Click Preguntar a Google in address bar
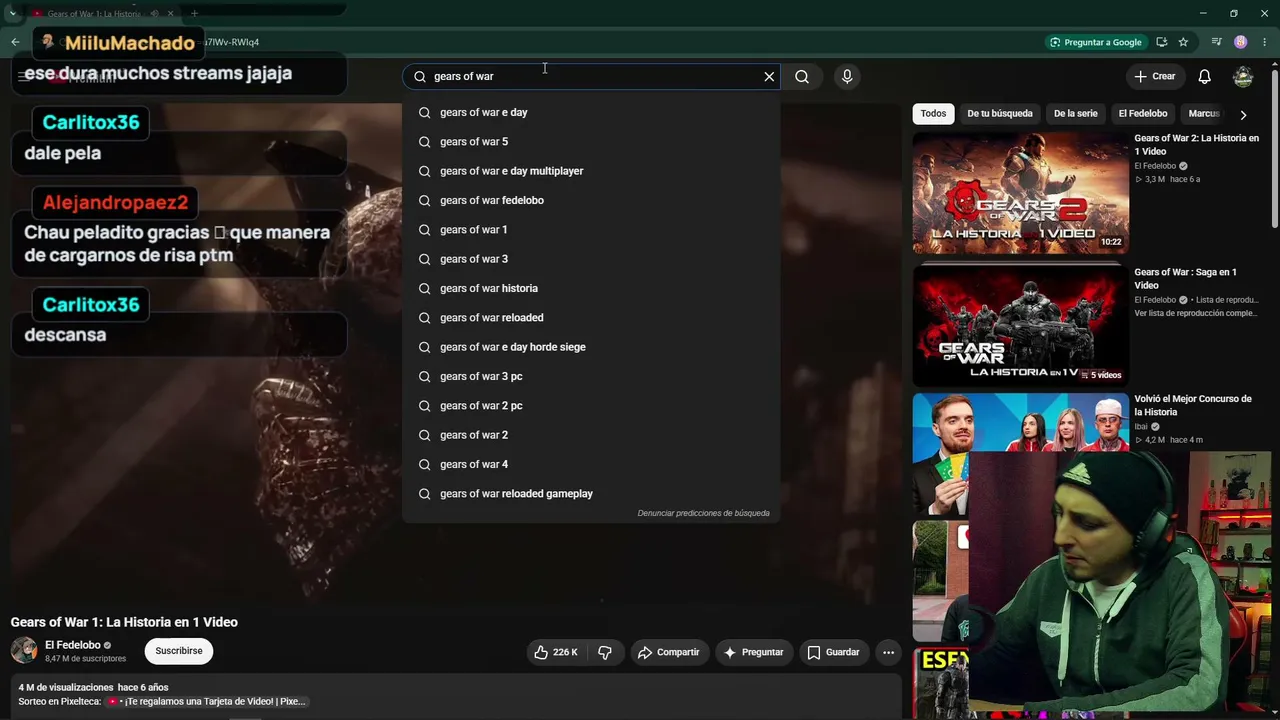Viewport: 1280px width, 720px height. [x=1095, y=42]
